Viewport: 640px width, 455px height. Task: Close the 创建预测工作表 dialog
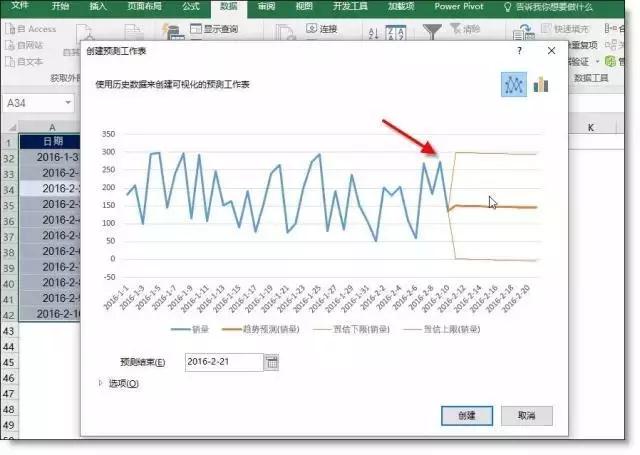[x=551, y=51]
